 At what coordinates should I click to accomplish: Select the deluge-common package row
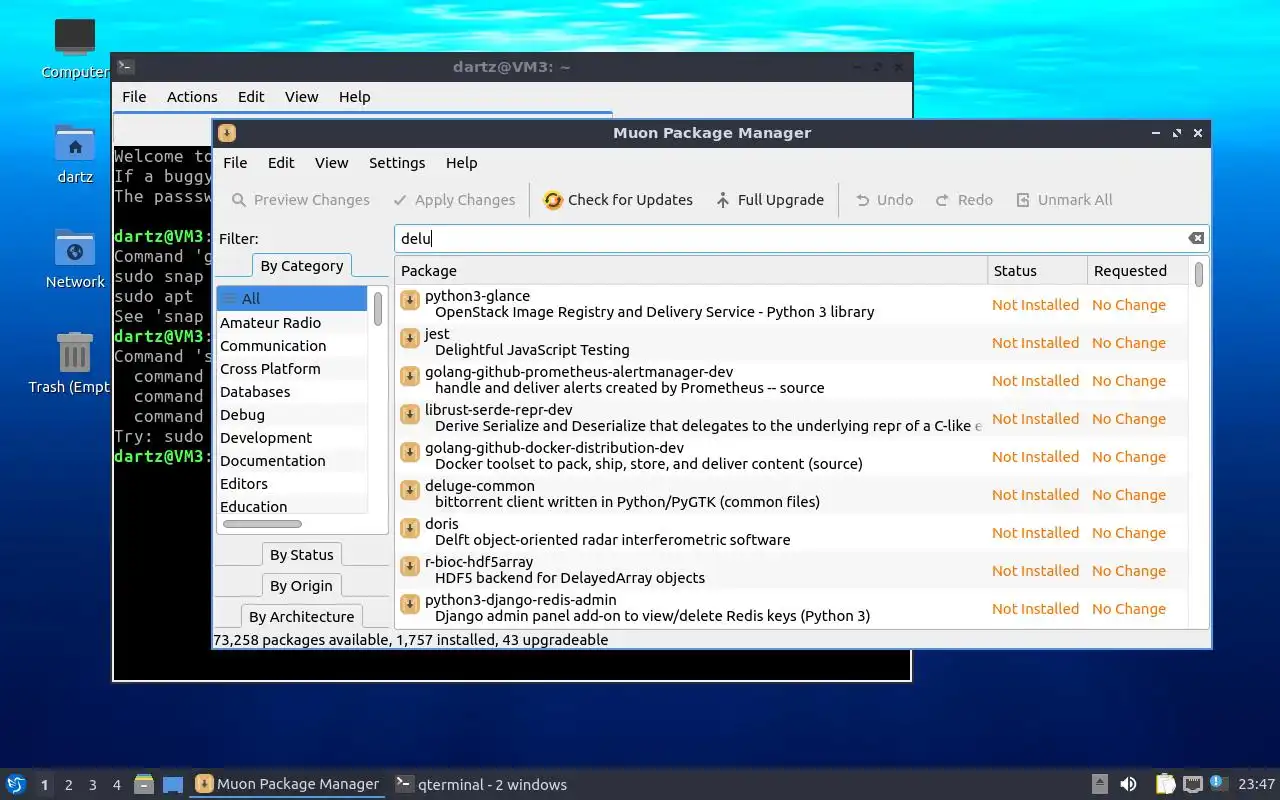click(x=792, y=494)
